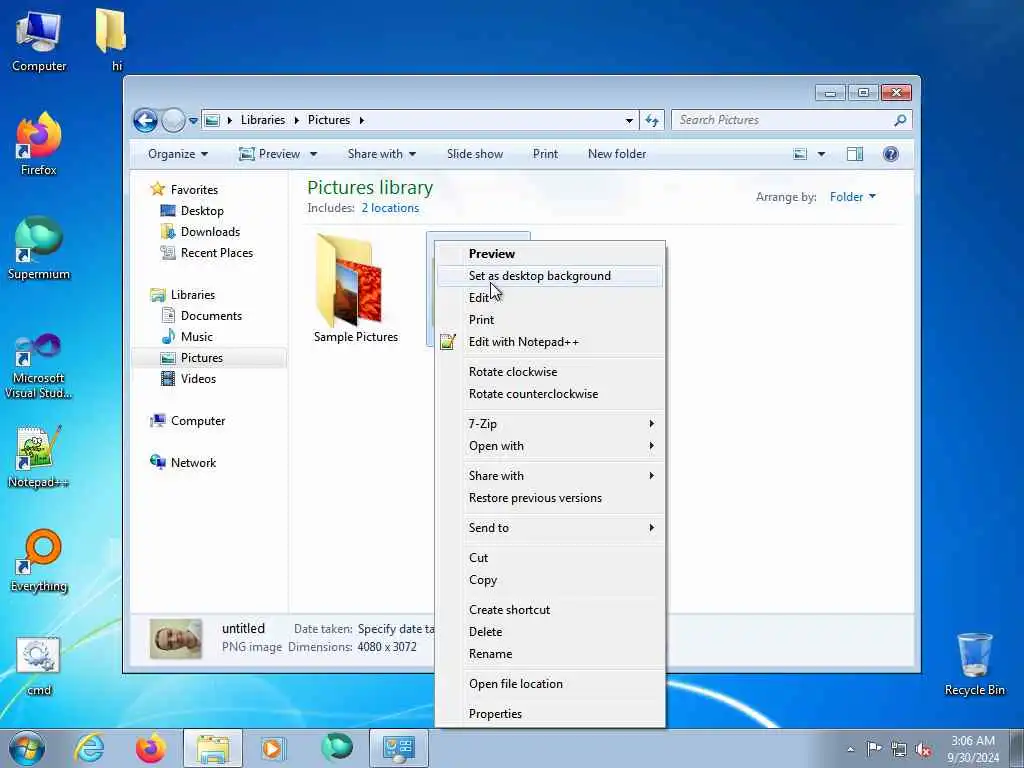Launch Supermium desktop shortcut

[39, 248]
